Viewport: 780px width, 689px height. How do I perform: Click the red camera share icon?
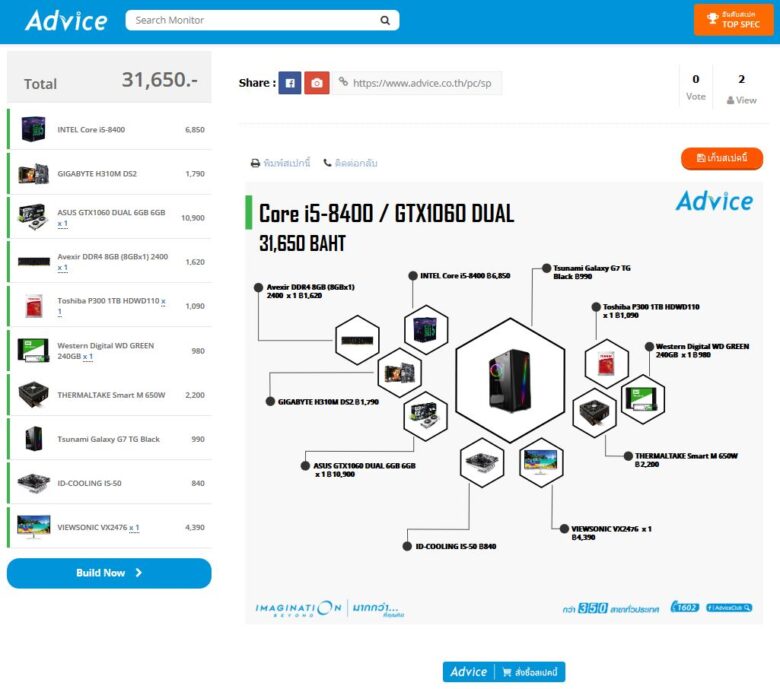tap(316, 83)
